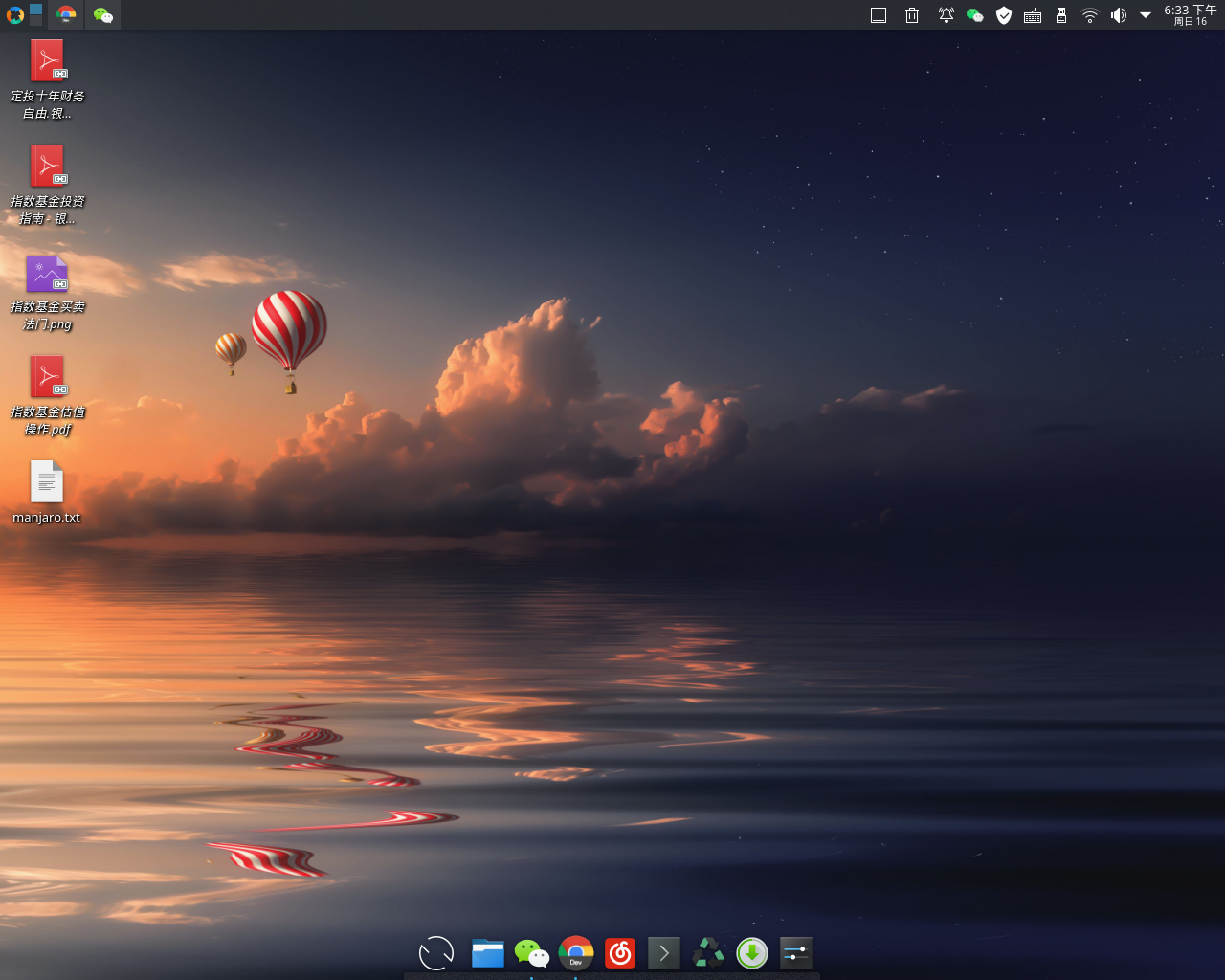The height and width of the screenshot is (980, 1225).
Task: Launch the terminal from the dock
Action: click(664, 952)
